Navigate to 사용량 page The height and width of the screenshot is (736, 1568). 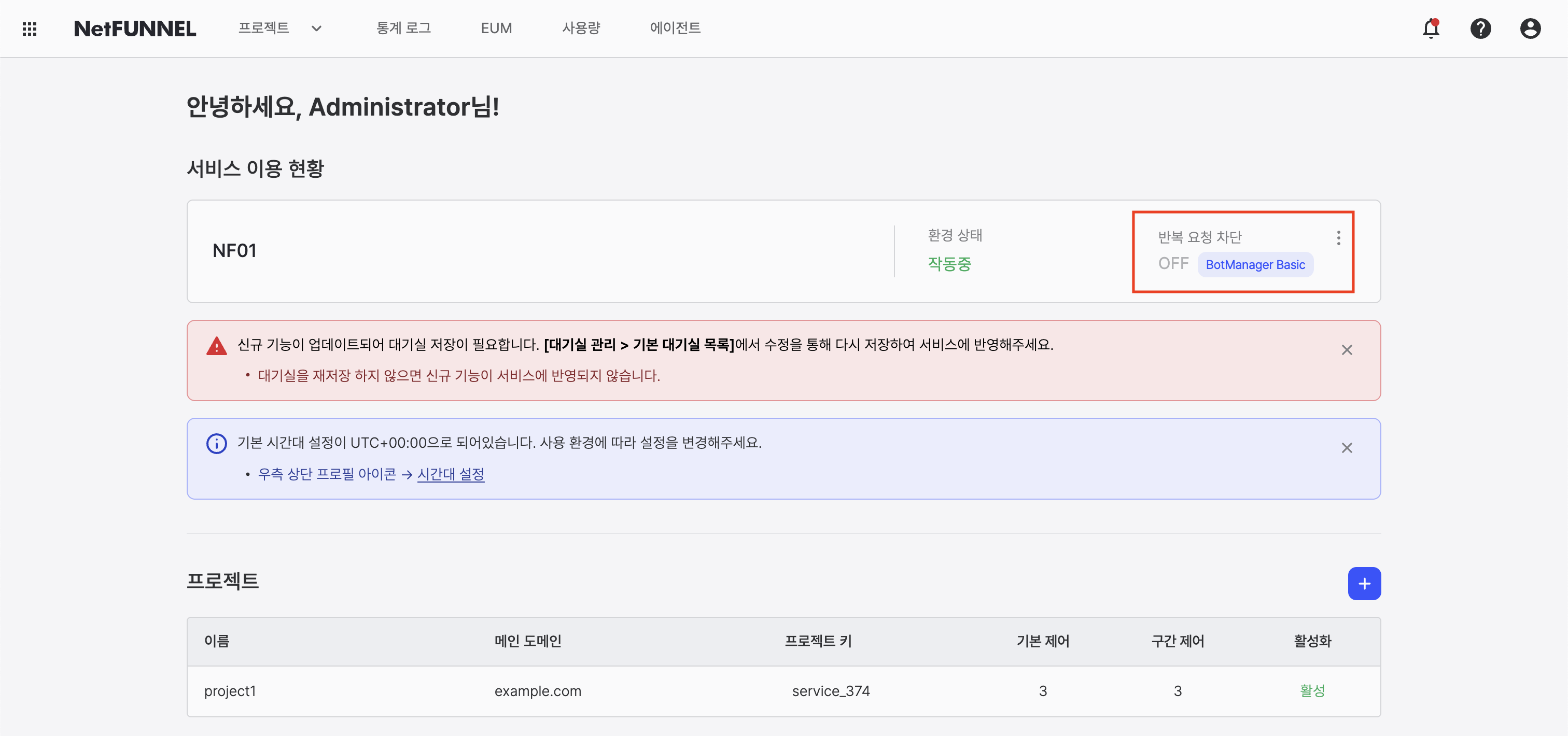pos(581,29)
